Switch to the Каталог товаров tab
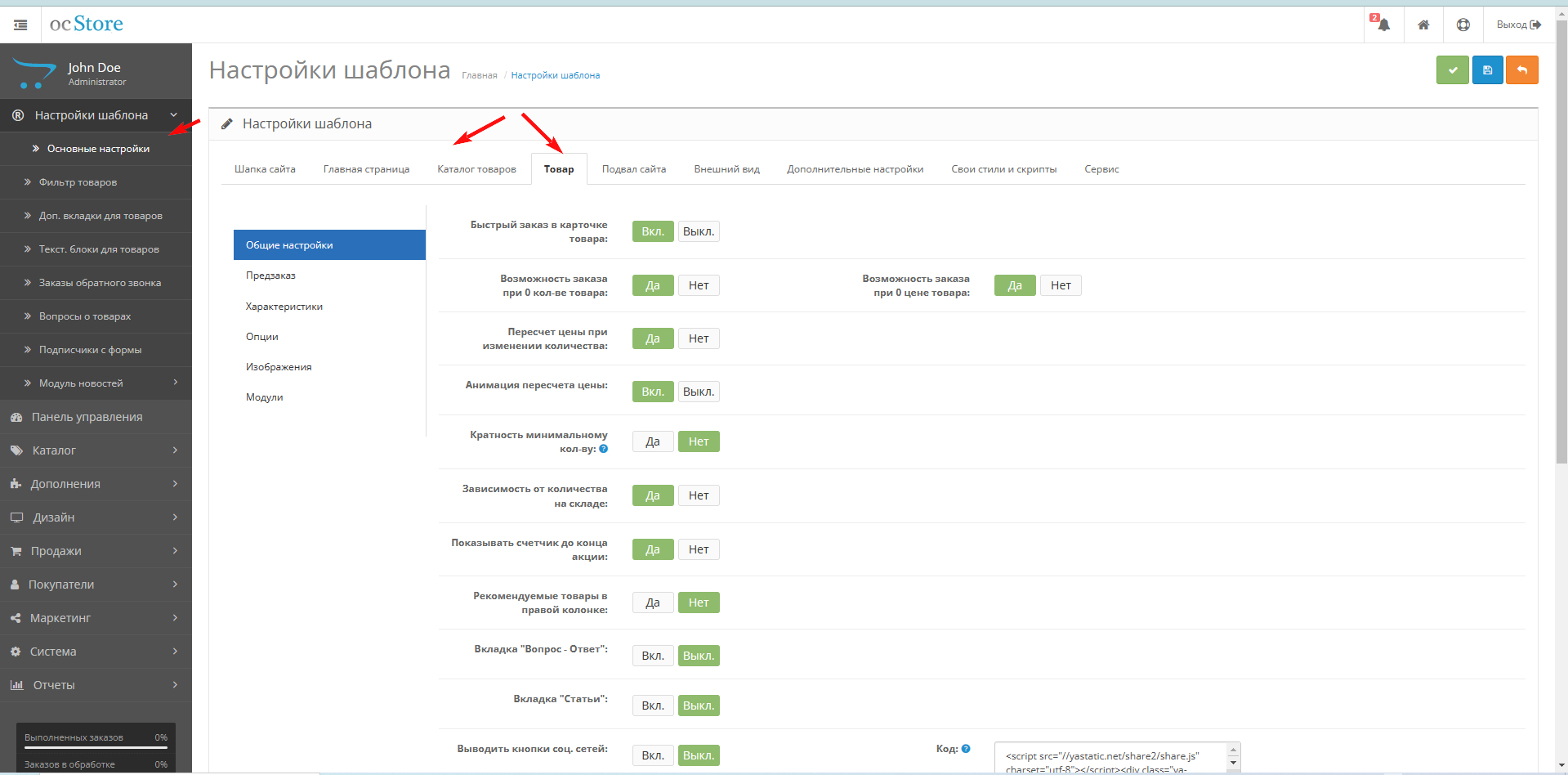Image resolution: width=1568 pixels, height=775 pixels. 476,169
